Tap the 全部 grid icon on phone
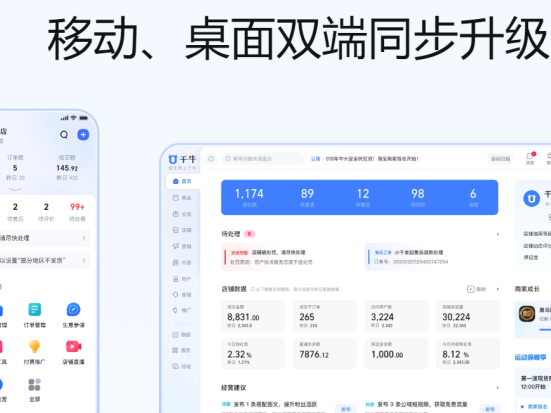The height and width of the screenshot is (413, 551). [34, 385]
